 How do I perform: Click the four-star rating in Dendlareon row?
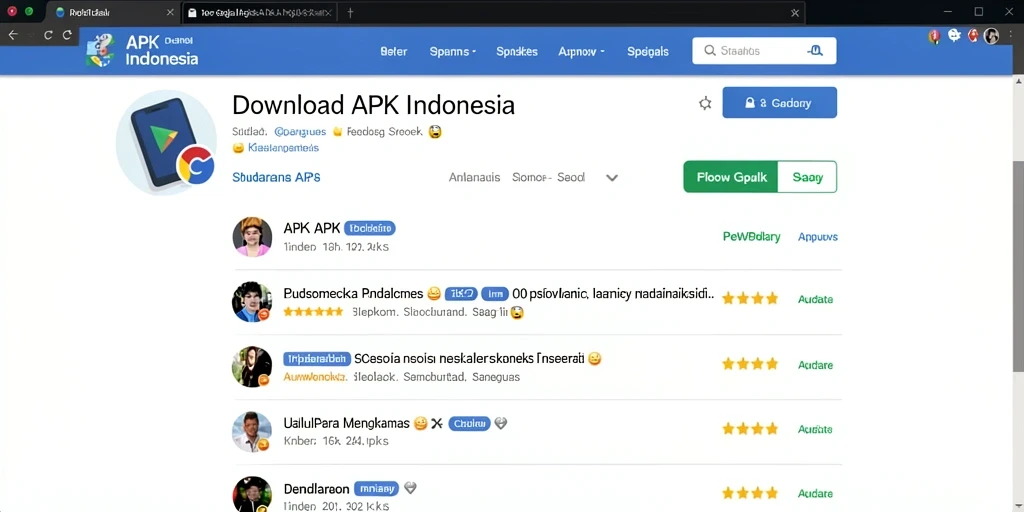750,493
